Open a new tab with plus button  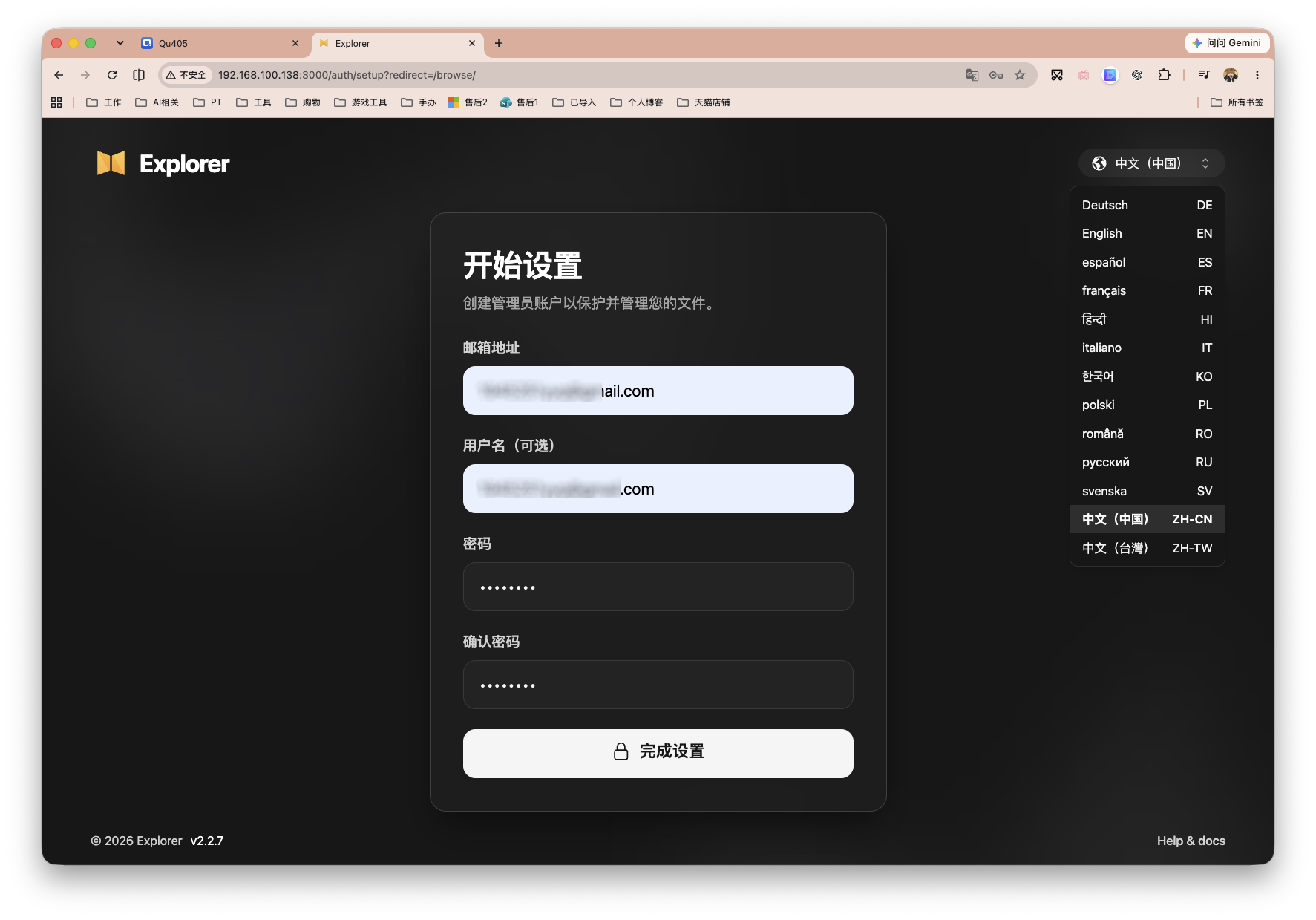click(499, 43)
